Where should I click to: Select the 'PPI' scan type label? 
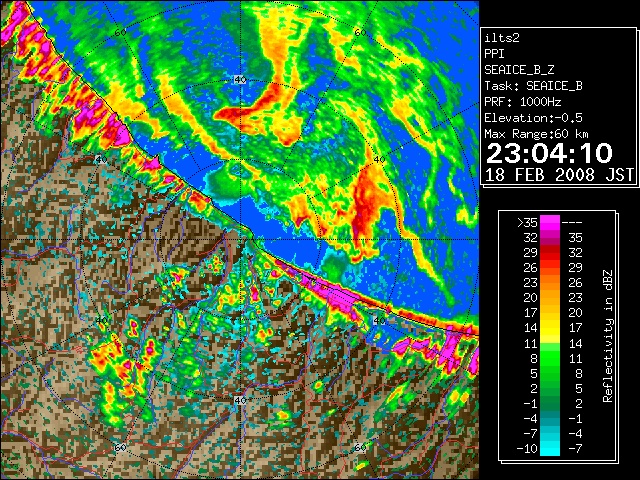[x=494, y=54]
